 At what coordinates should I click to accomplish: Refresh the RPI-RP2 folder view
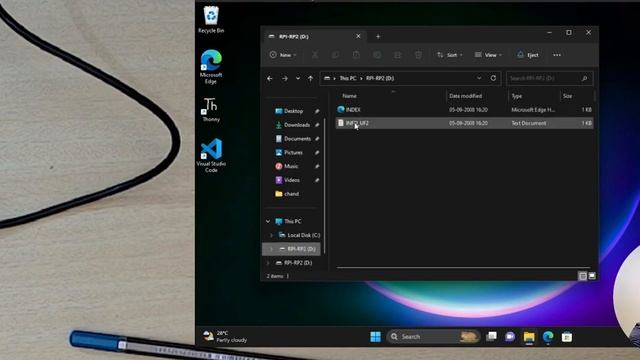click(493, 78)
